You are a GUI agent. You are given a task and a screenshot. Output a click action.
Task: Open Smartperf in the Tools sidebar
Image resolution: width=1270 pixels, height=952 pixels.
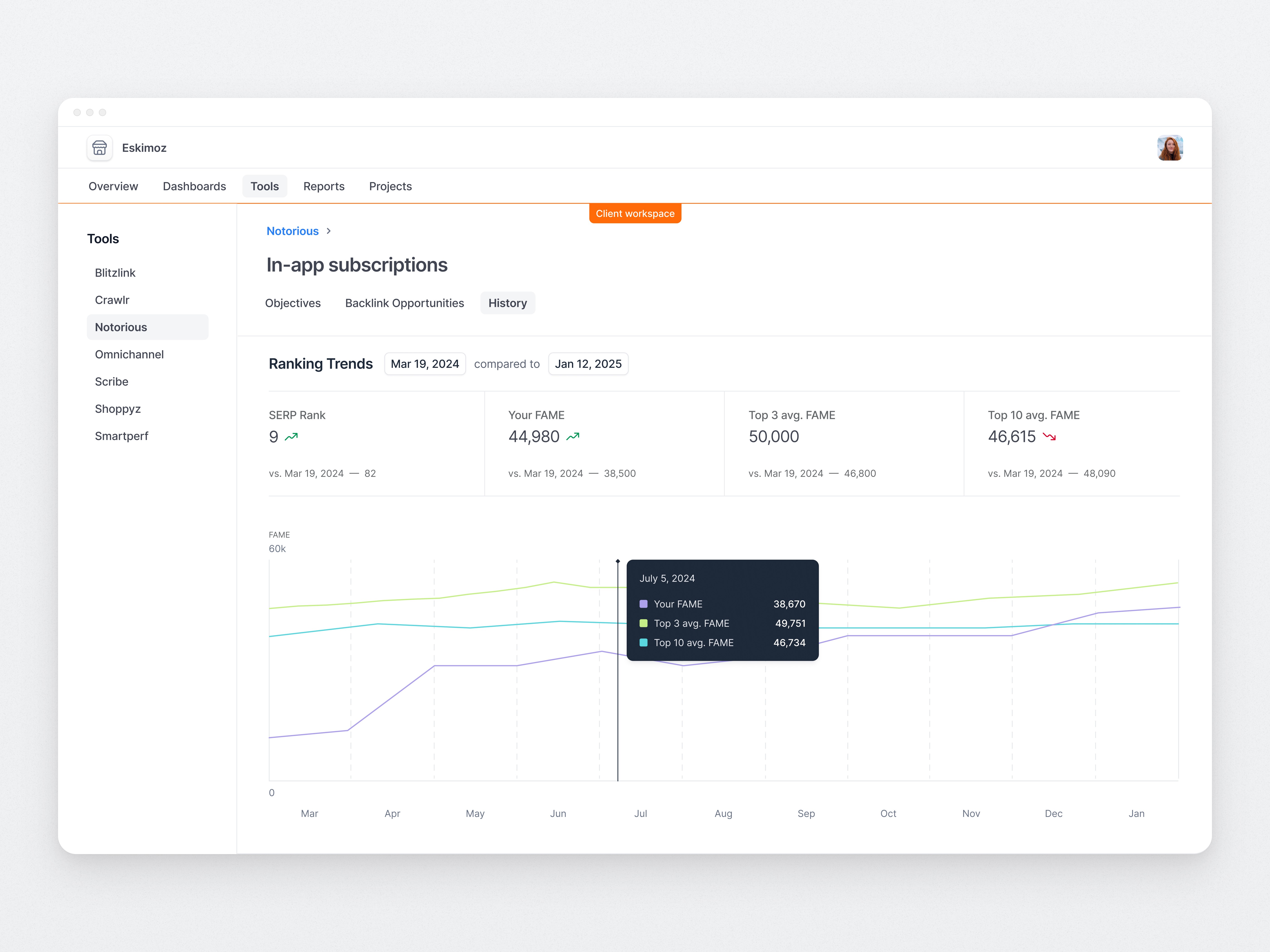coord(148,436)
